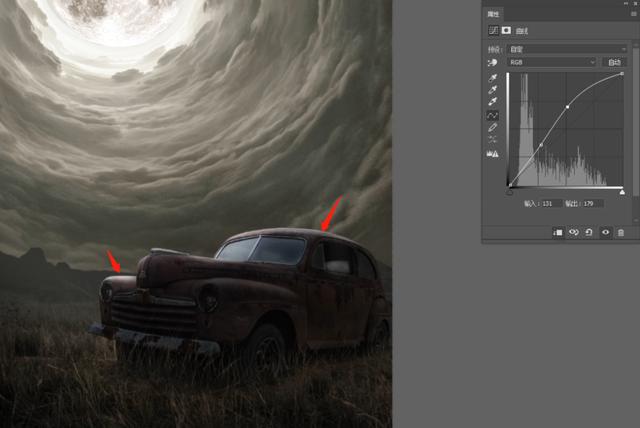
Task: Select the gray point eyedropper
Action: (x=493, y=90)
